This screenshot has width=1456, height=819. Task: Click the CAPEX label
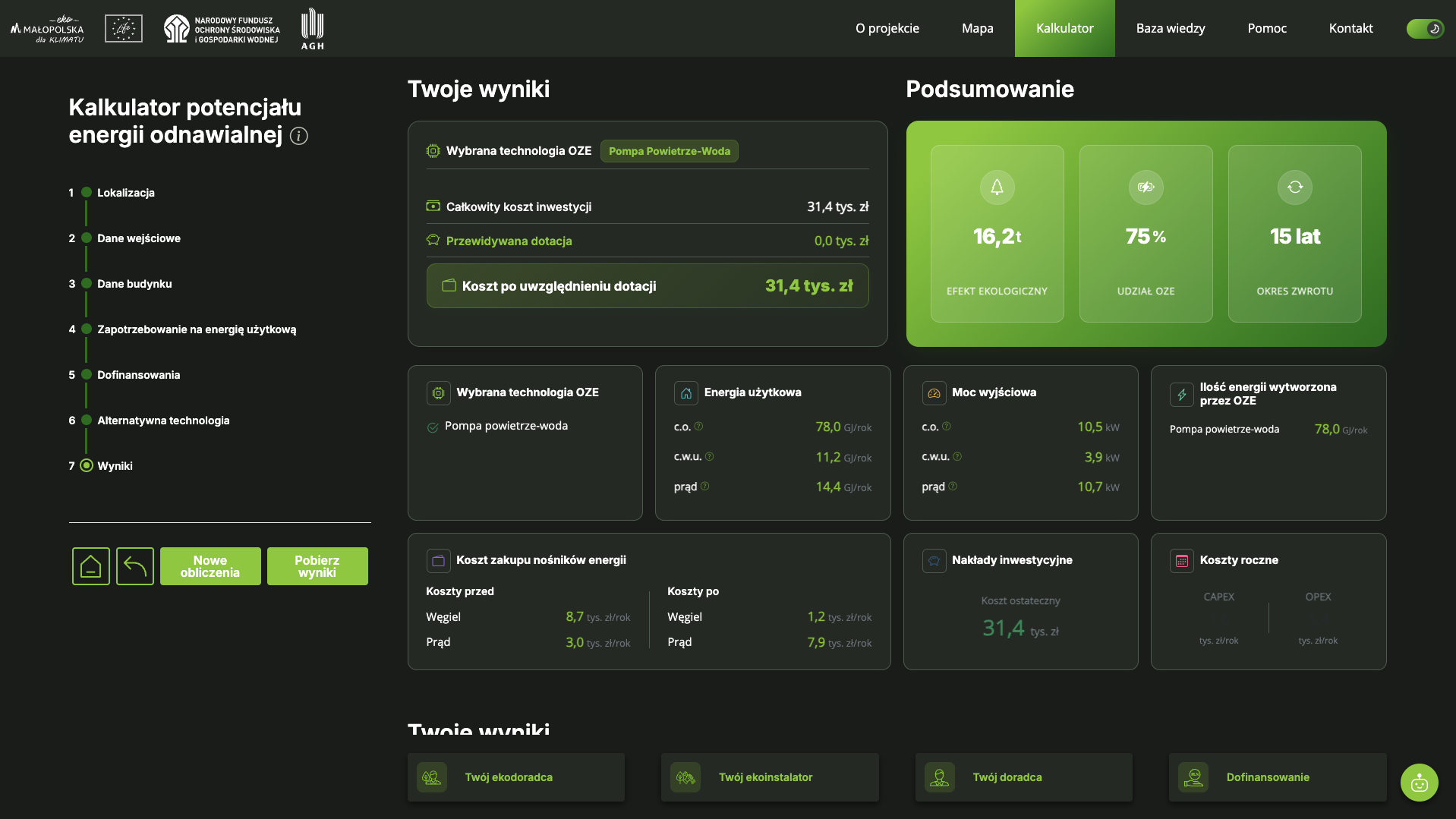1218,597
